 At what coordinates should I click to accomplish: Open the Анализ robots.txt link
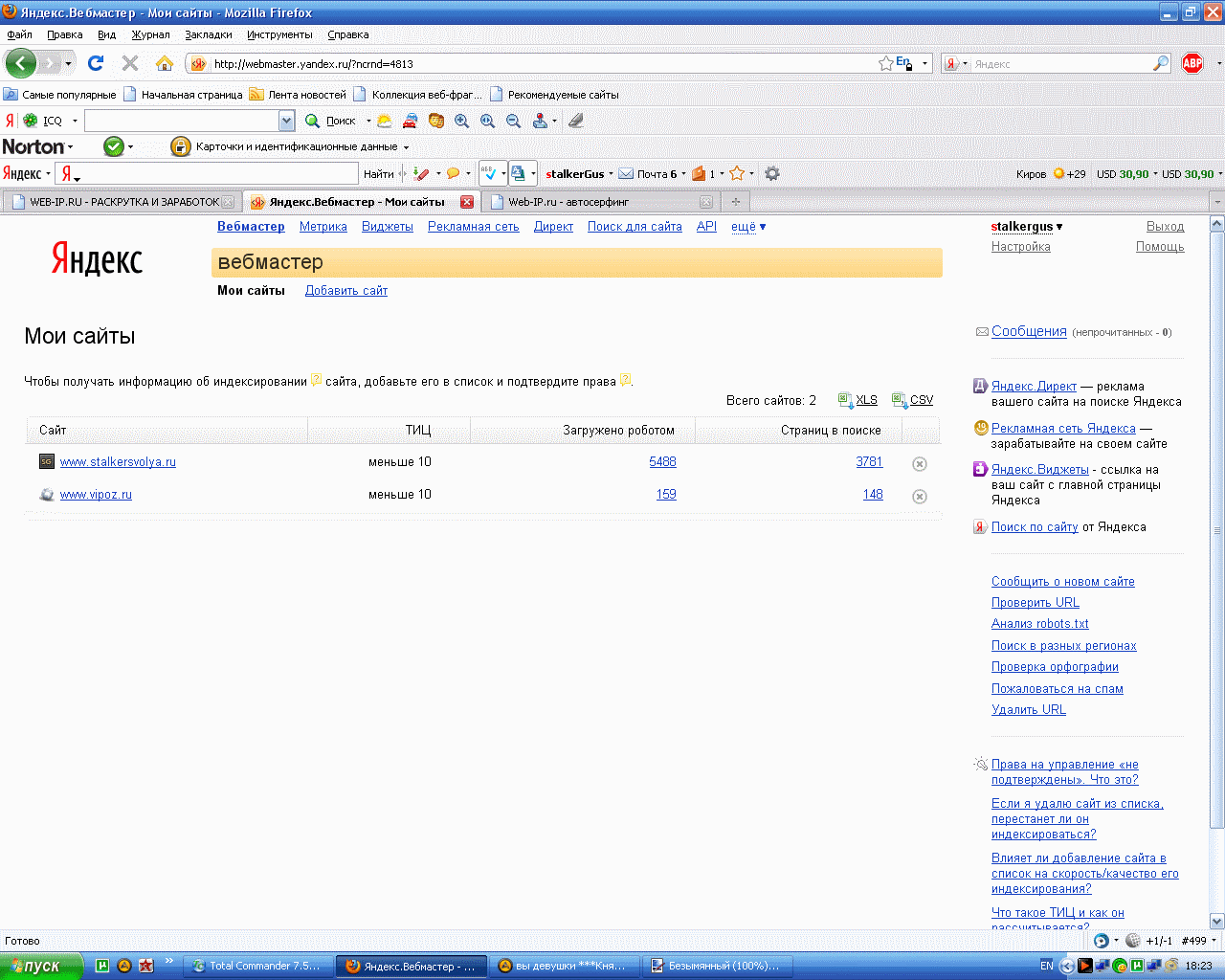point(1040,624)
